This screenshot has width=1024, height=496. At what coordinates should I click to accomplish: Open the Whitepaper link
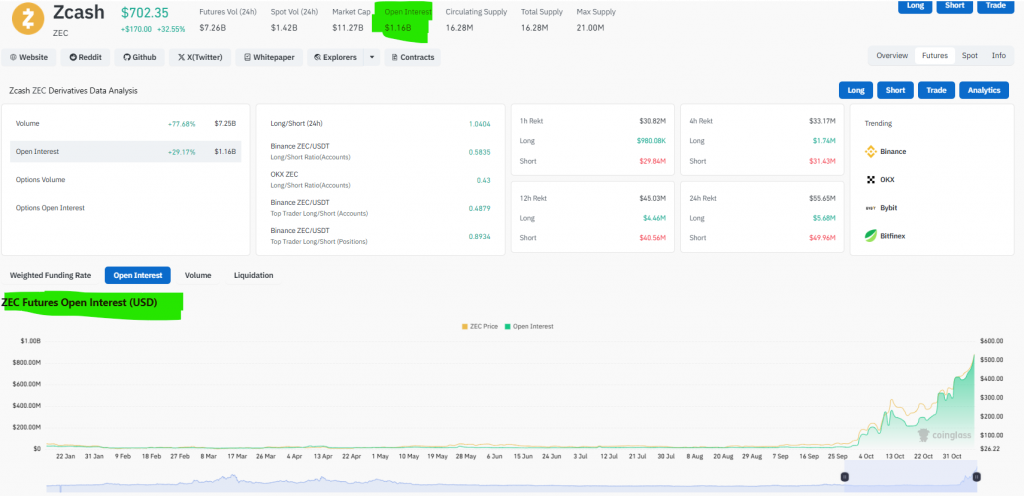click(268, 58)
